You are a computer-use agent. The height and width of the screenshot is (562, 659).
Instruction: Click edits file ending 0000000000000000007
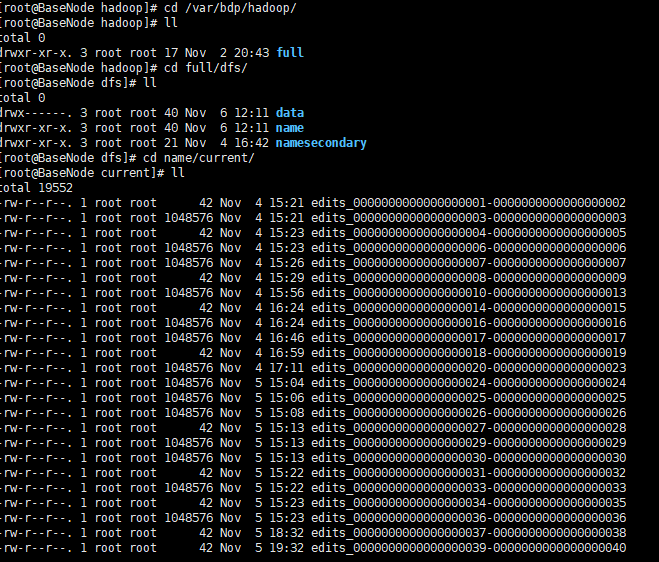(469, 263)
